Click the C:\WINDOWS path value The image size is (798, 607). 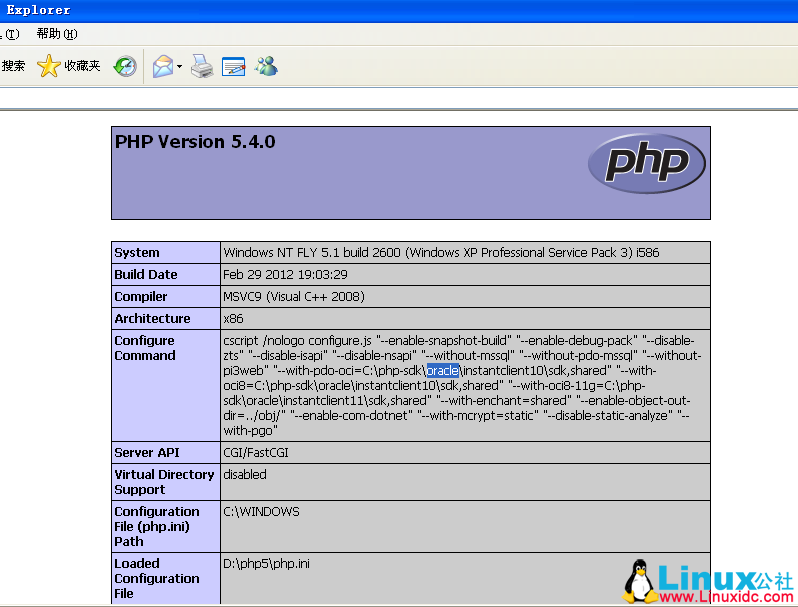click(x=262, y=511)
